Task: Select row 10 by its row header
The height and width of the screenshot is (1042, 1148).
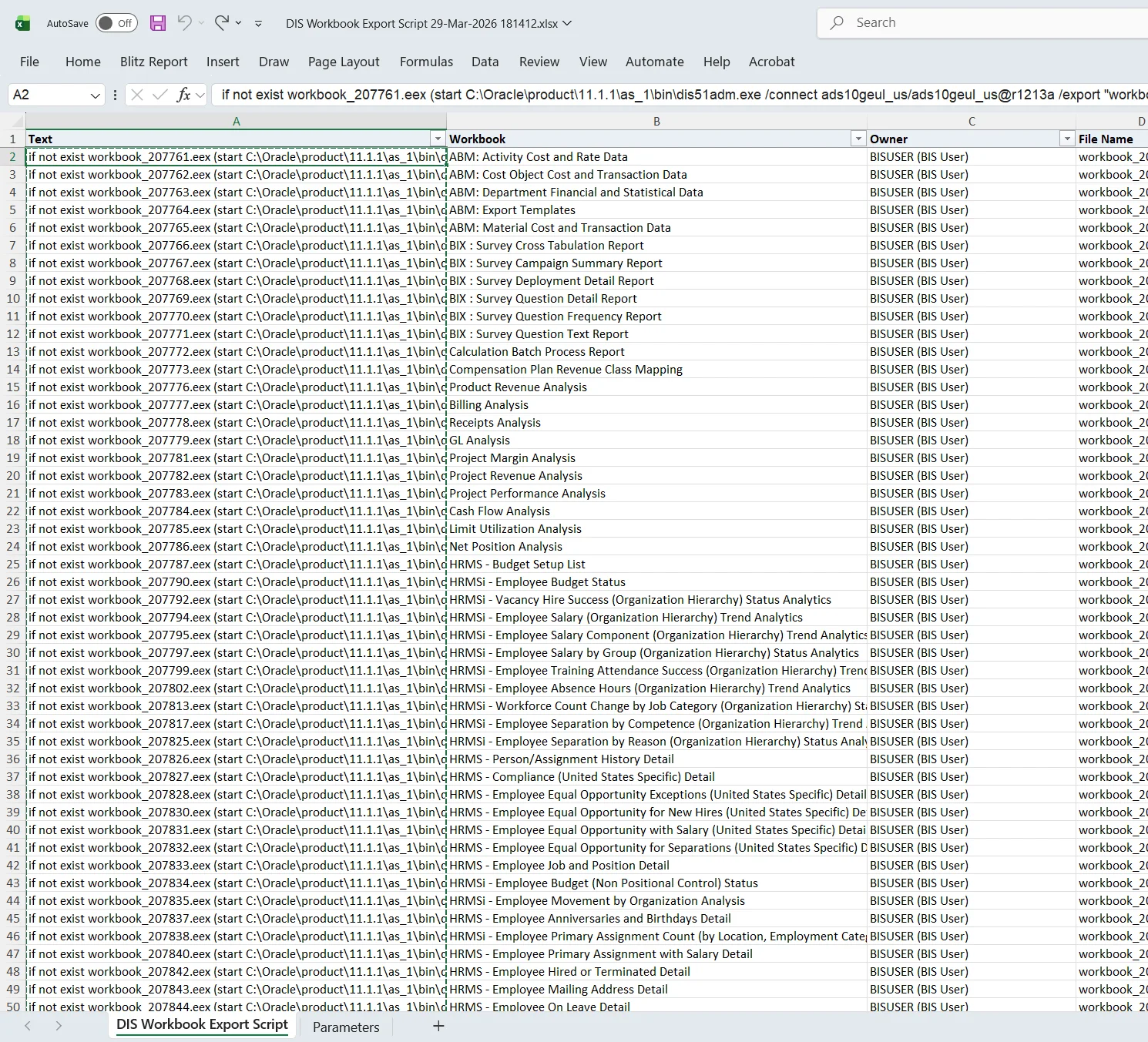Action: [13, 299]
